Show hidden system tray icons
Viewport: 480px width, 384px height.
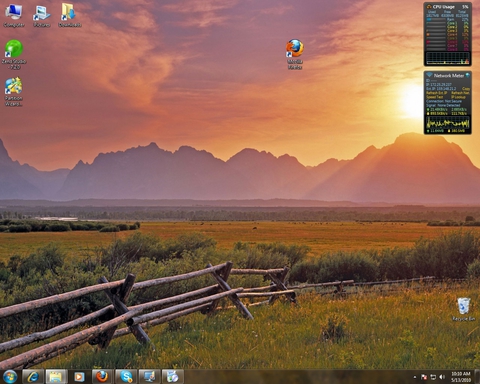coord(415,377)
